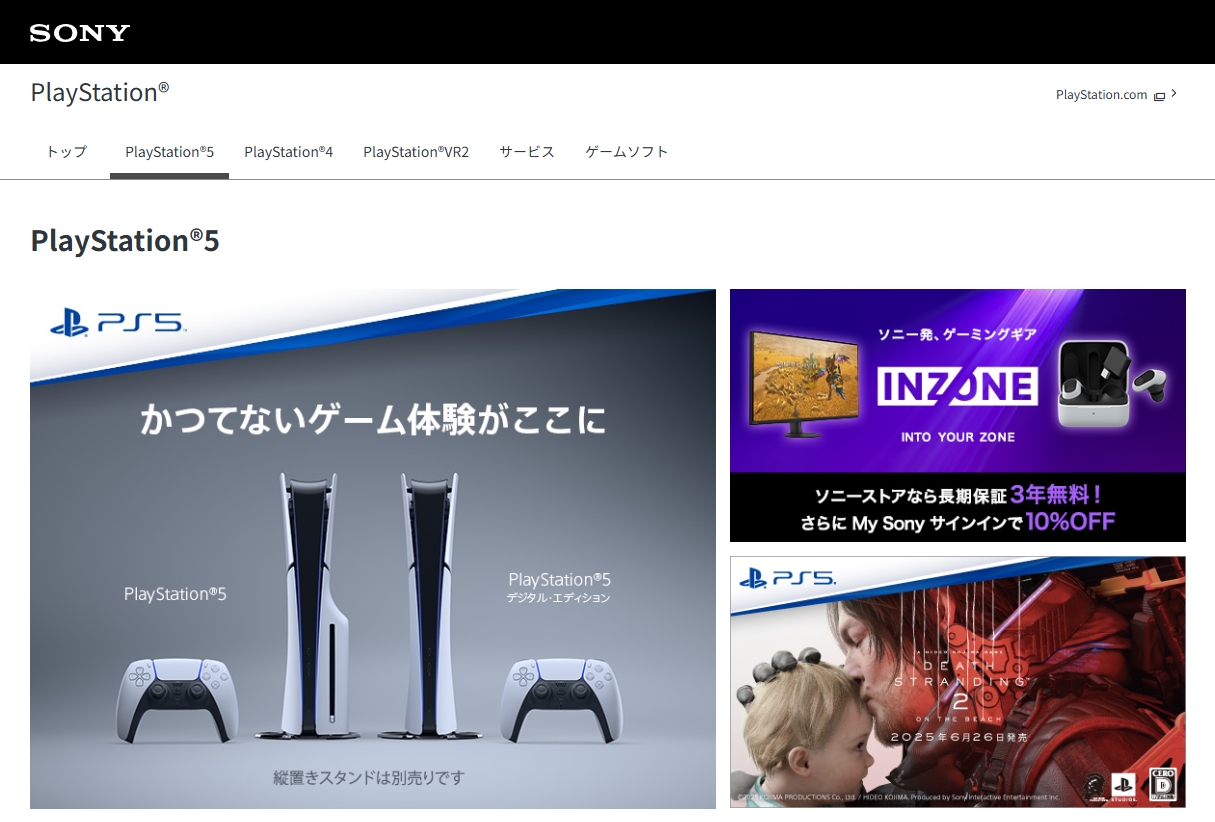The height and width of the screenshot is (822, 1215).
Task: Click the 'ソニーストアなら長期保証3年無料!' offer text
Action: coord(959,495)
